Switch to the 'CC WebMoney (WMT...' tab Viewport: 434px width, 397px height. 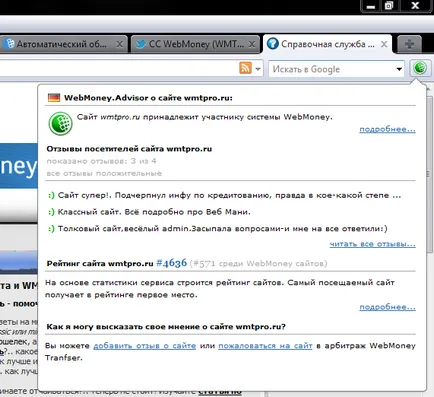click(195, 44)
